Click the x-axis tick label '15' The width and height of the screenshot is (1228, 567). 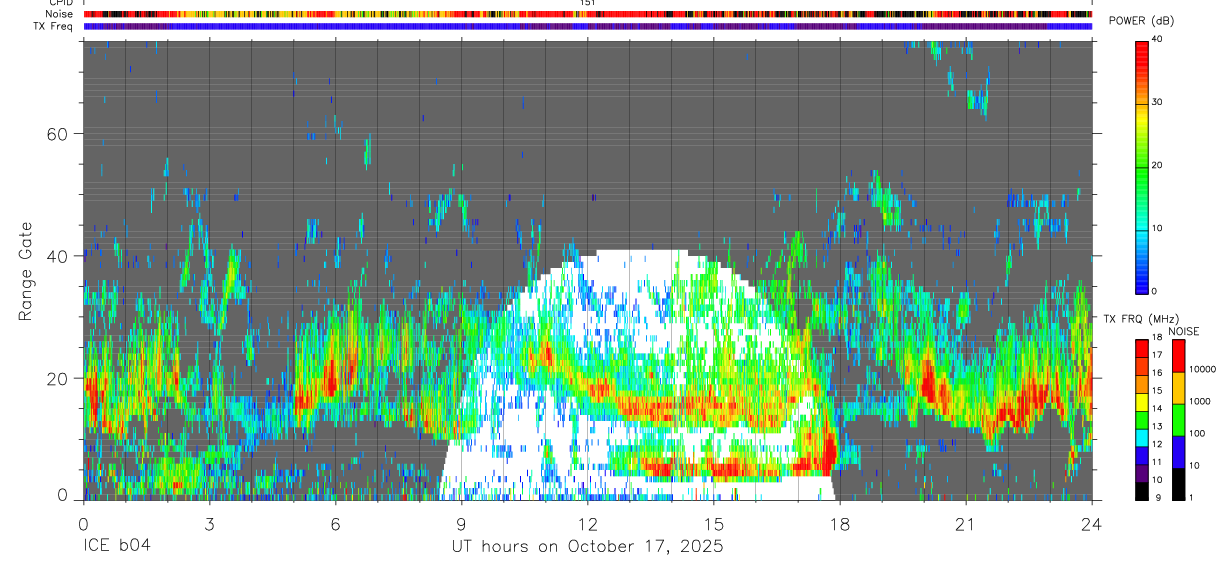tap(714, 524)
